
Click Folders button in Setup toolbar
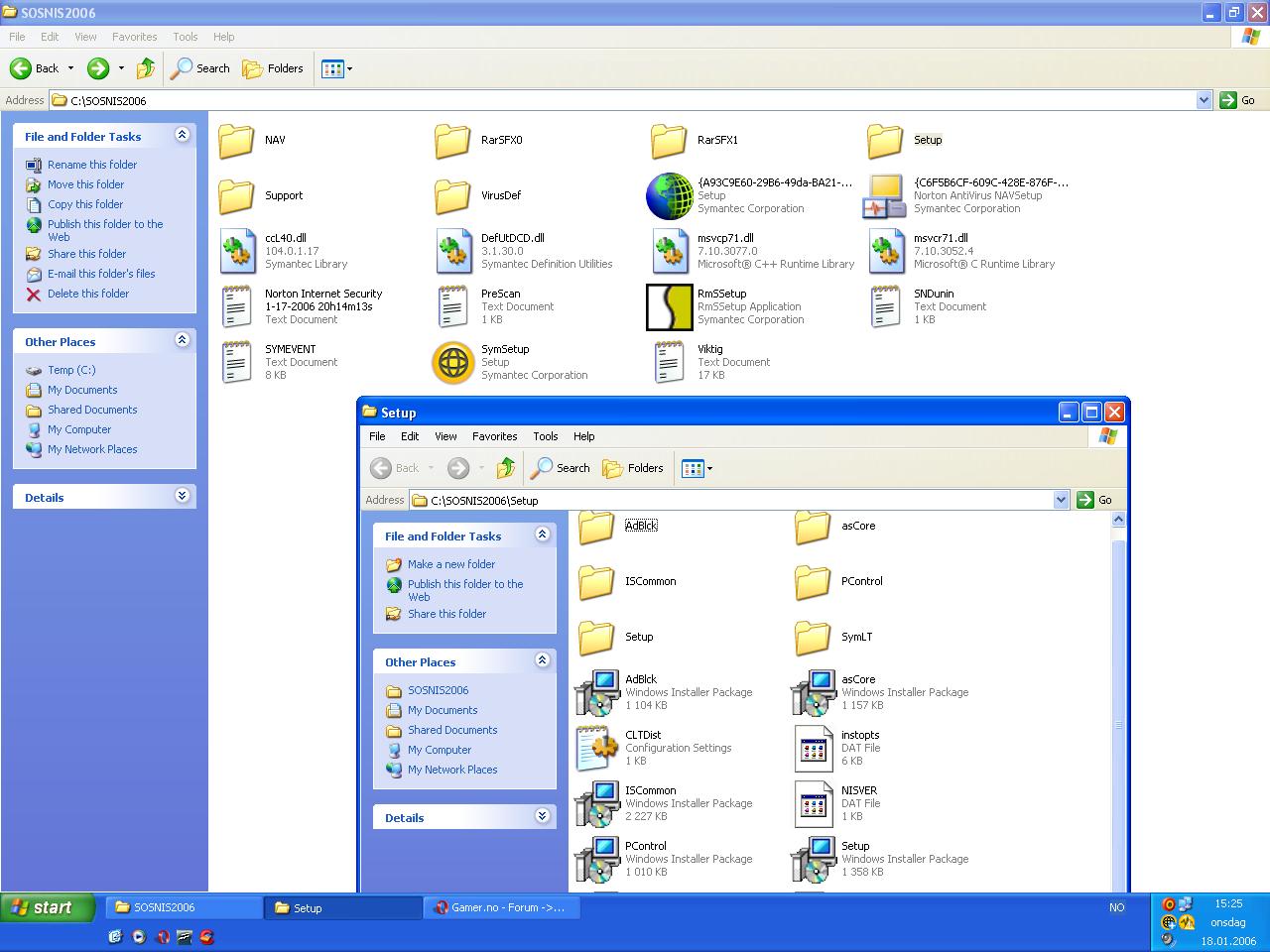coord(634,468)
